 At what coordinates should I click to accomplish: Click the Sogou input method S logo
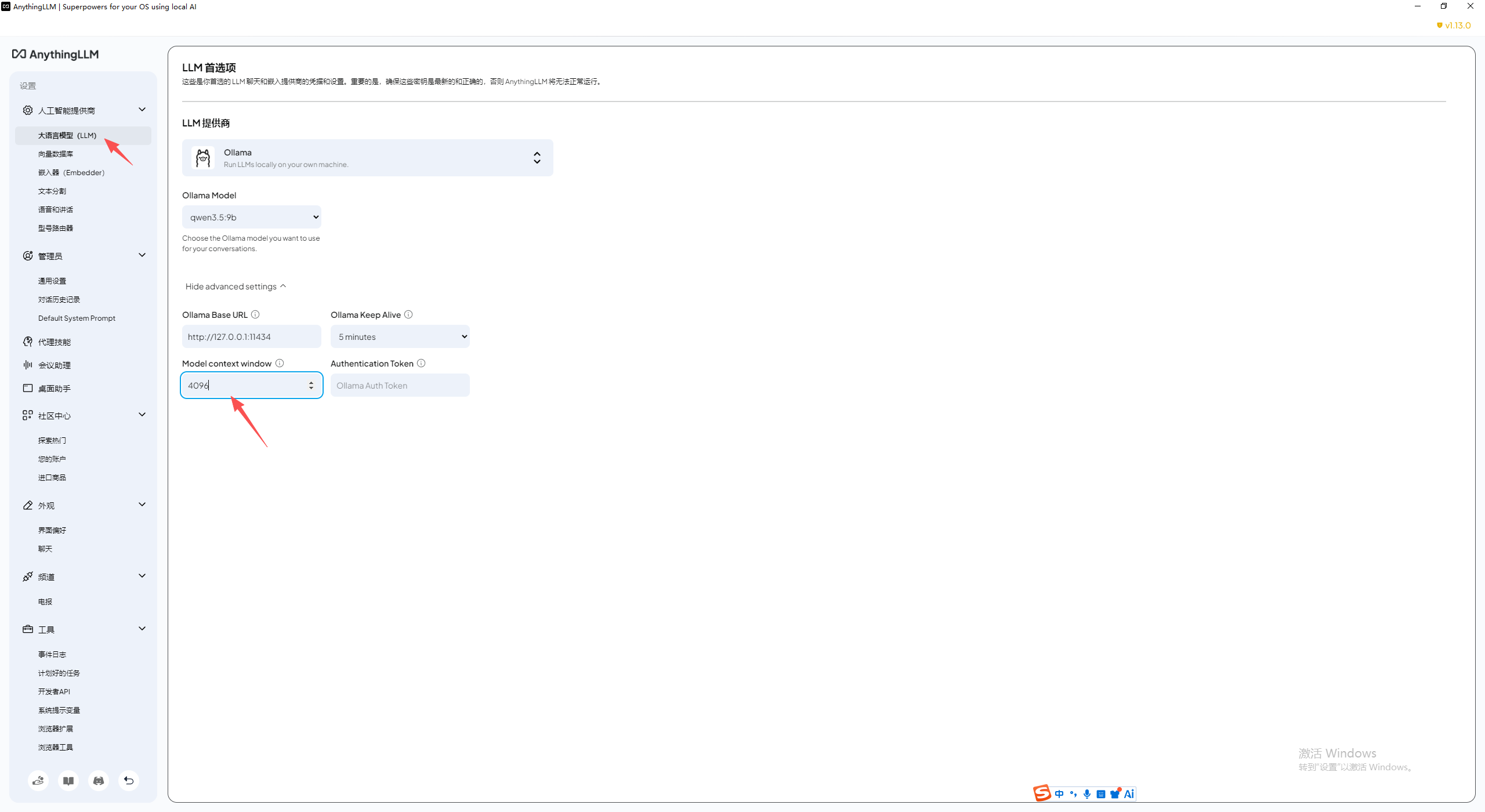(1042, 793)
